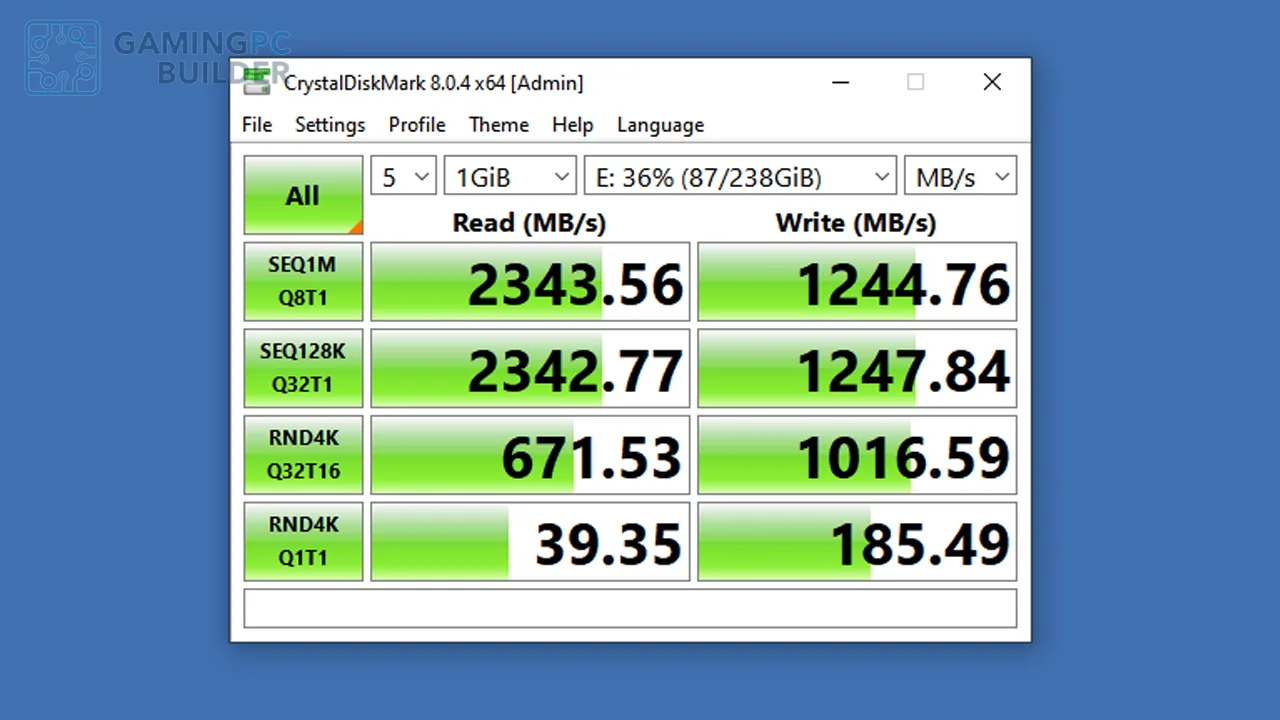Change the MB/s unit dropdown
This screenshot has width=1280, height=720.
coord(960,176)
